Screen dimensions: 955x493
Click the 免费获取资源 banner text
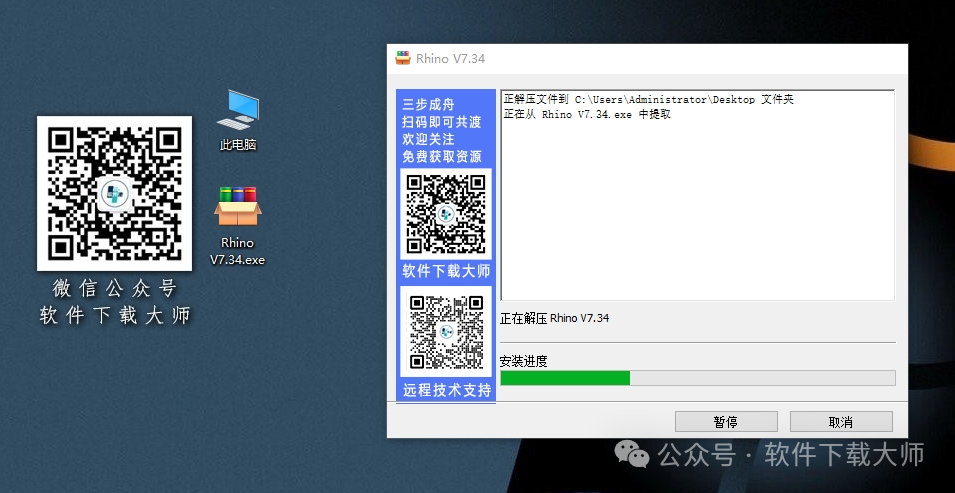[442, 157]
